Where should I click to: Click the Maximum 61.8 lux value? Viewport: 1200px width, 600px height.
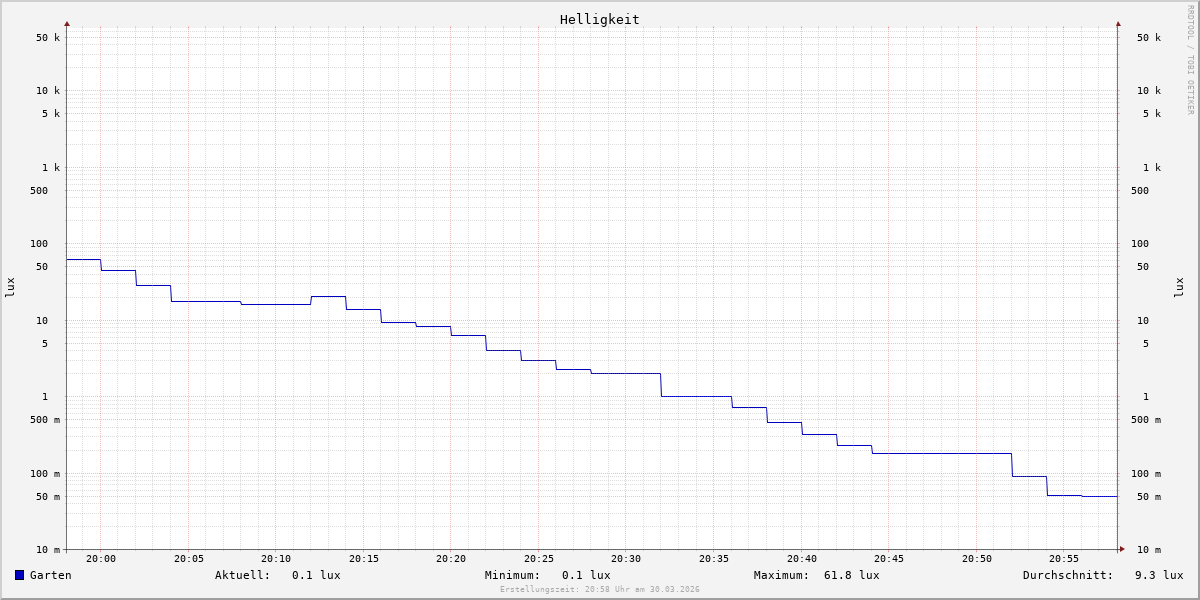(851, 575)
